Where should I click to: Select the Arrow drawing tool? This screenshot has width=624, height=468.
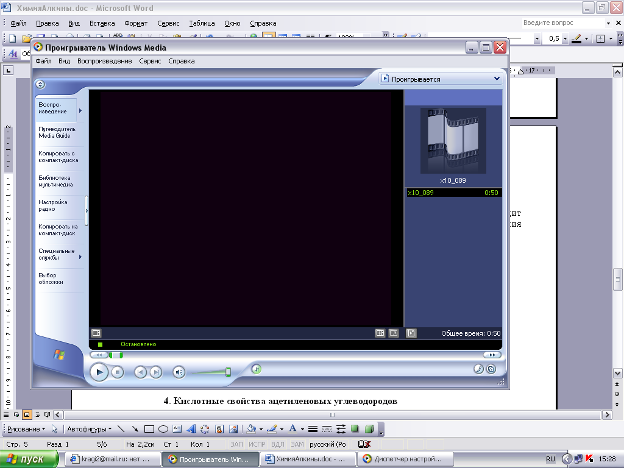[135, 429]
